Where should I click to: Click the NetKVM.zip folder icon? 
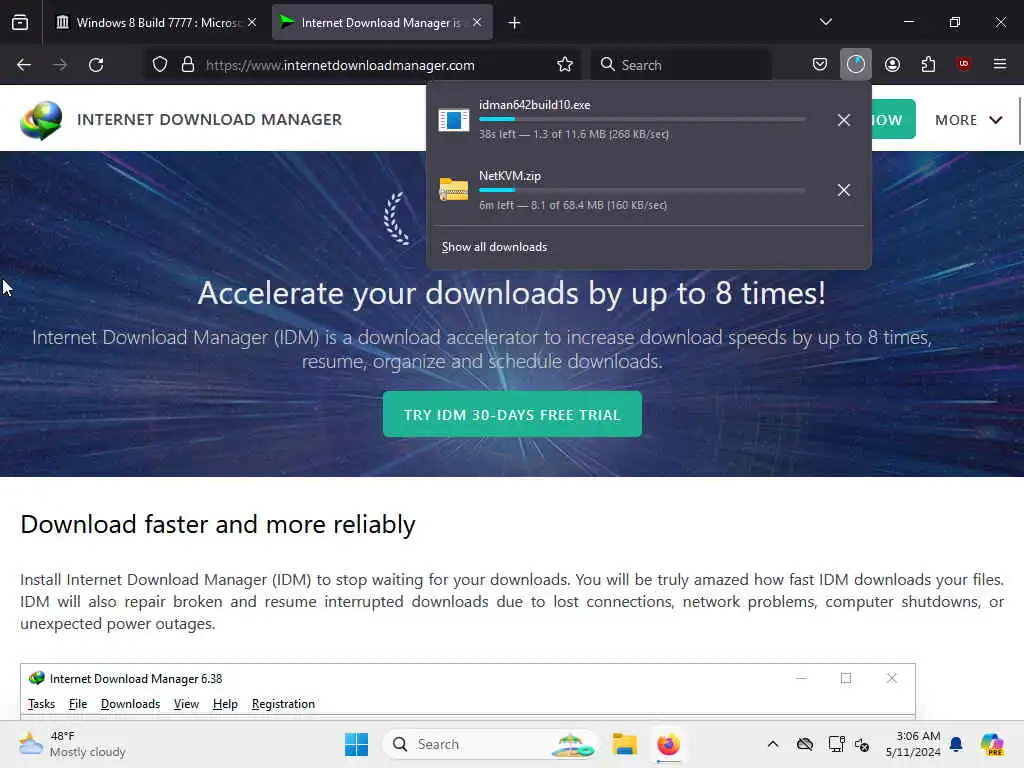[x=453, y=189]
